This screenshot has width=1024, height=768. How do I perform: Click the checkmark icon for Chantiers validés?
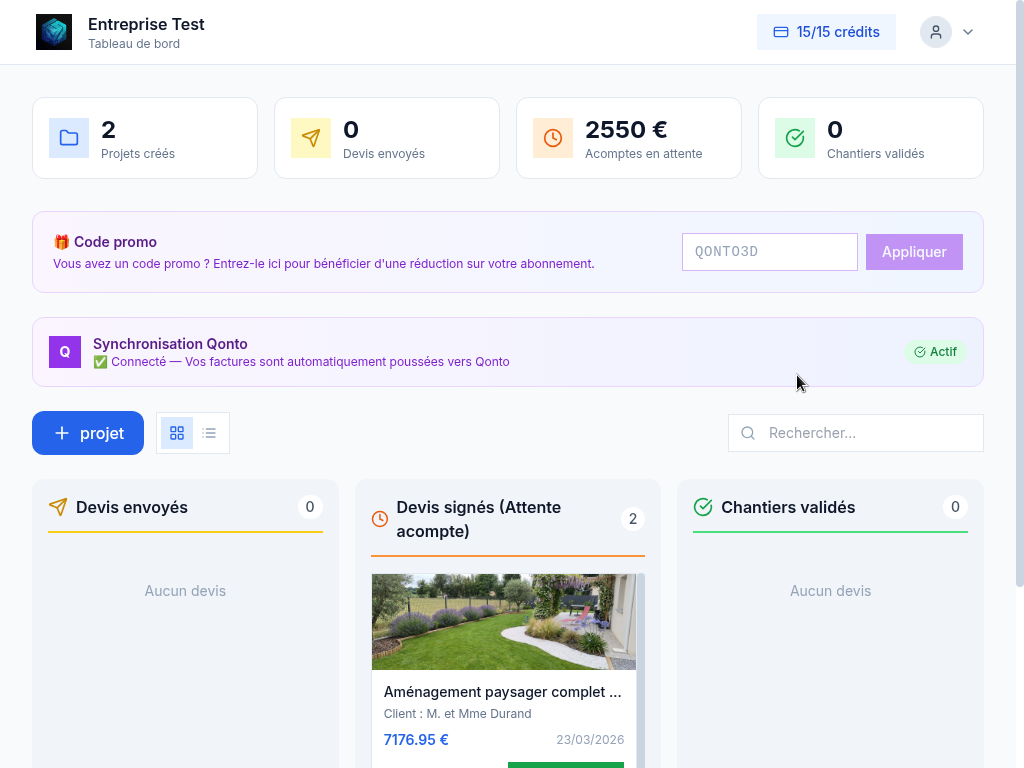coord(795,138)
